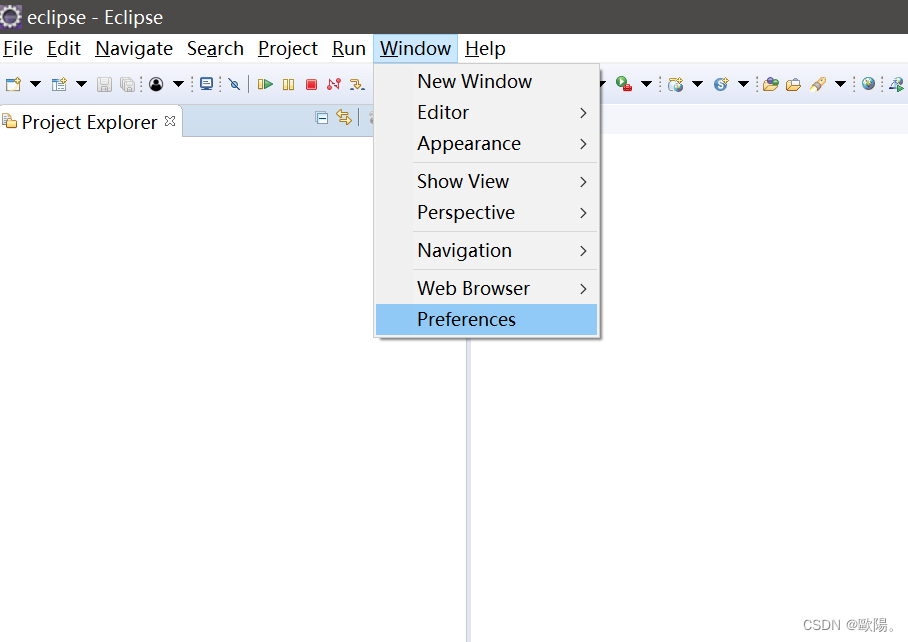908x642 pixels.
Task: Click the Collapse All icon in Project Explorer
Action: coord(321,118)
